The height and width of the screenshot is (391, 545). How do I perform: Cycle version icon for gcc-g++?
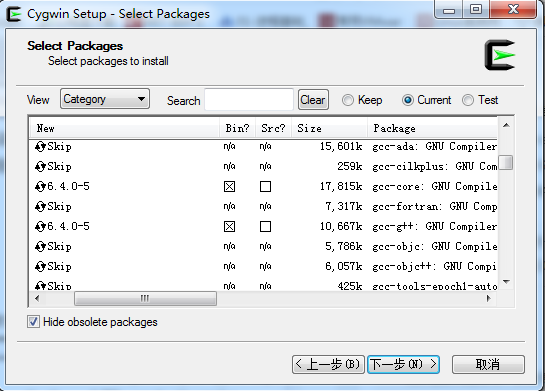click(40, 227)
